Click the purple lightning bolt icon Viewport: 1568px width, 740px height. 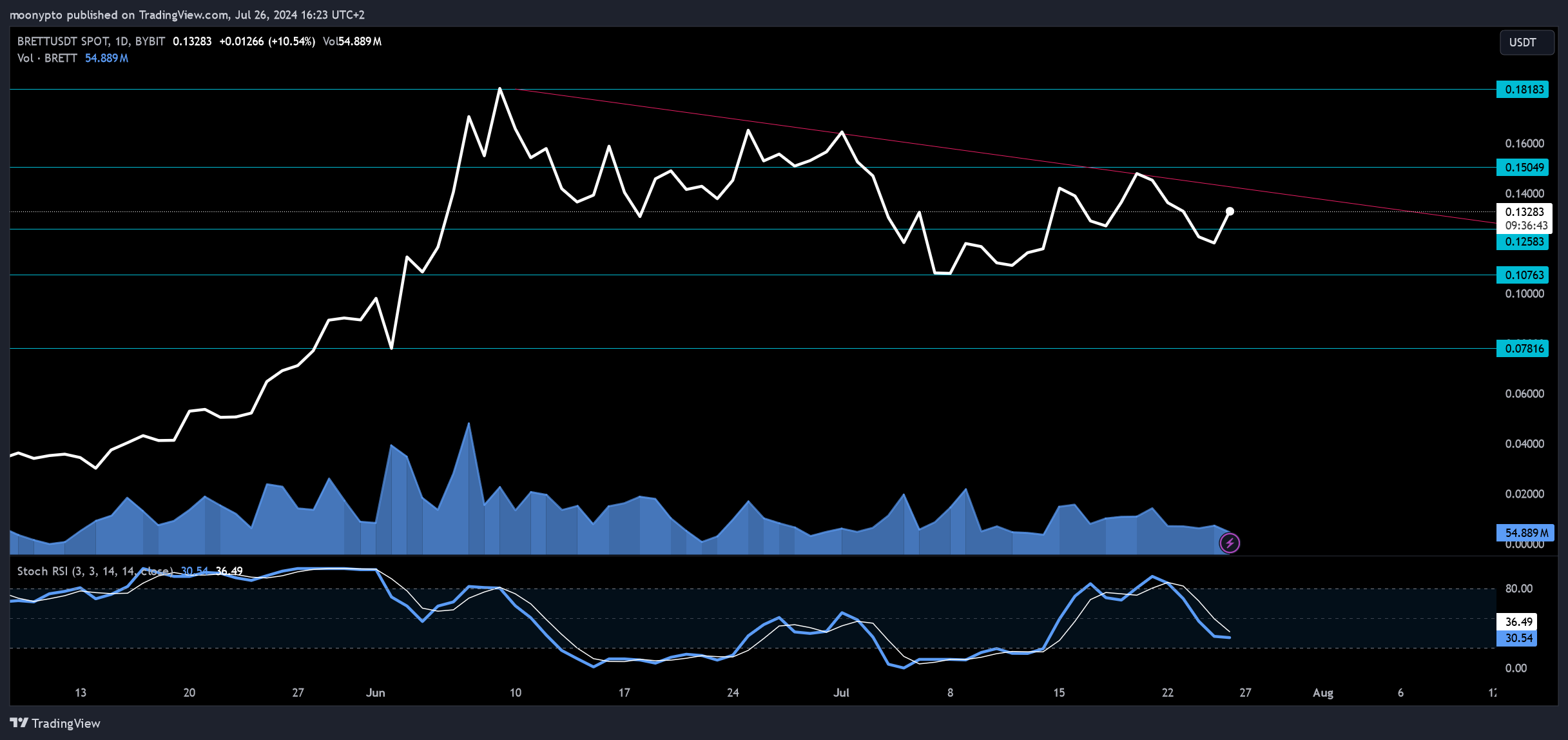click(x=1230, y=543)
